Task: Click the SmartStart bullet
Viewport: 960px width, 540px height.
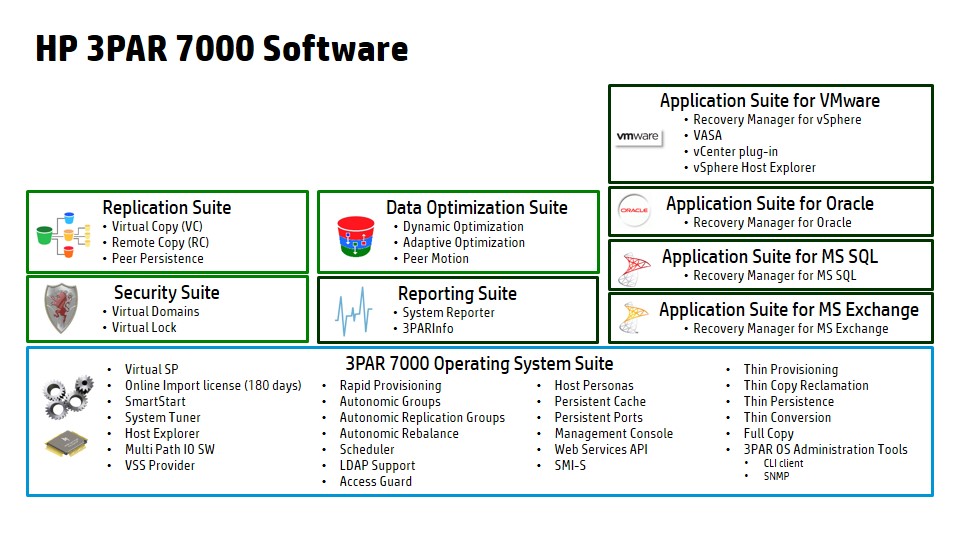Action: 155,401
